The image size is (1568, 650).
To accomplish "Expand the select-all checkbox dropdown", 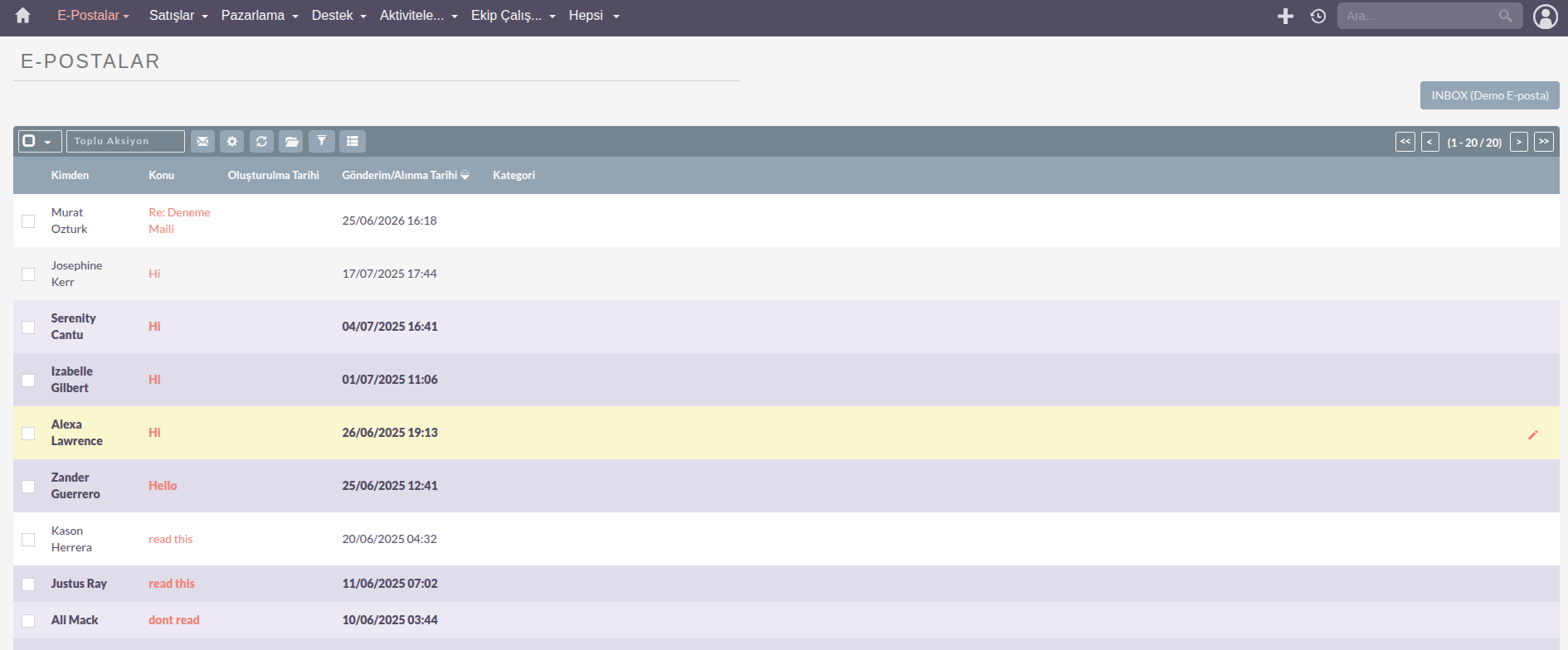I will tap(40, 142).
